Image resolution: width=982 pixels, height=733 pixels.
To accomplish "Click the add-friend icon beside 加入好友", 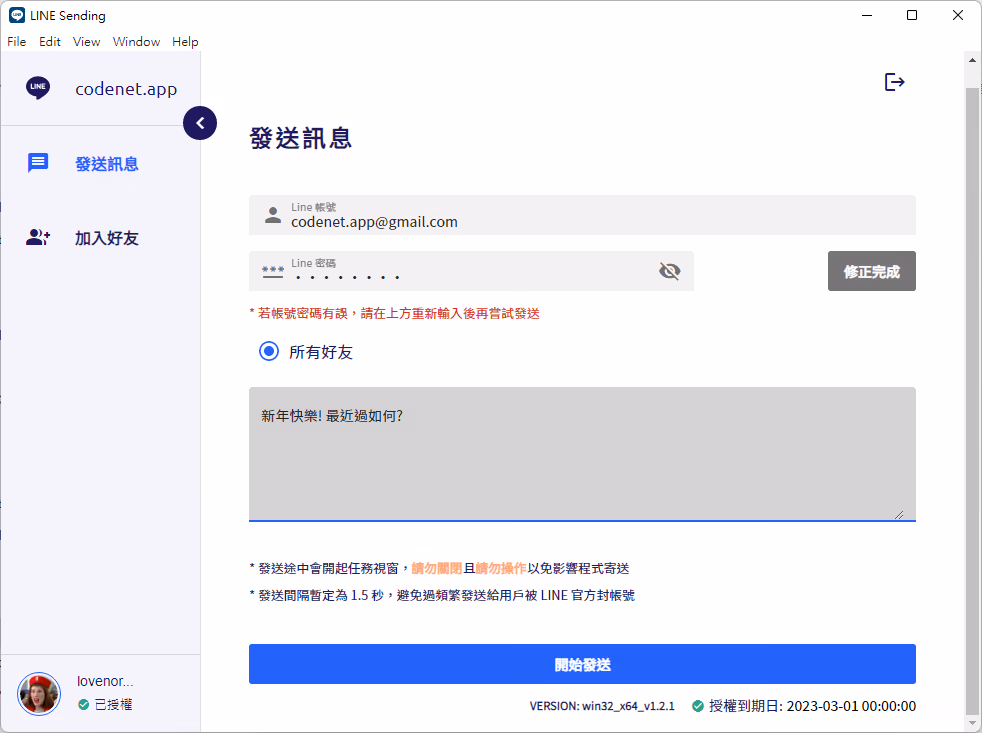I will click(x=38, y=237).
